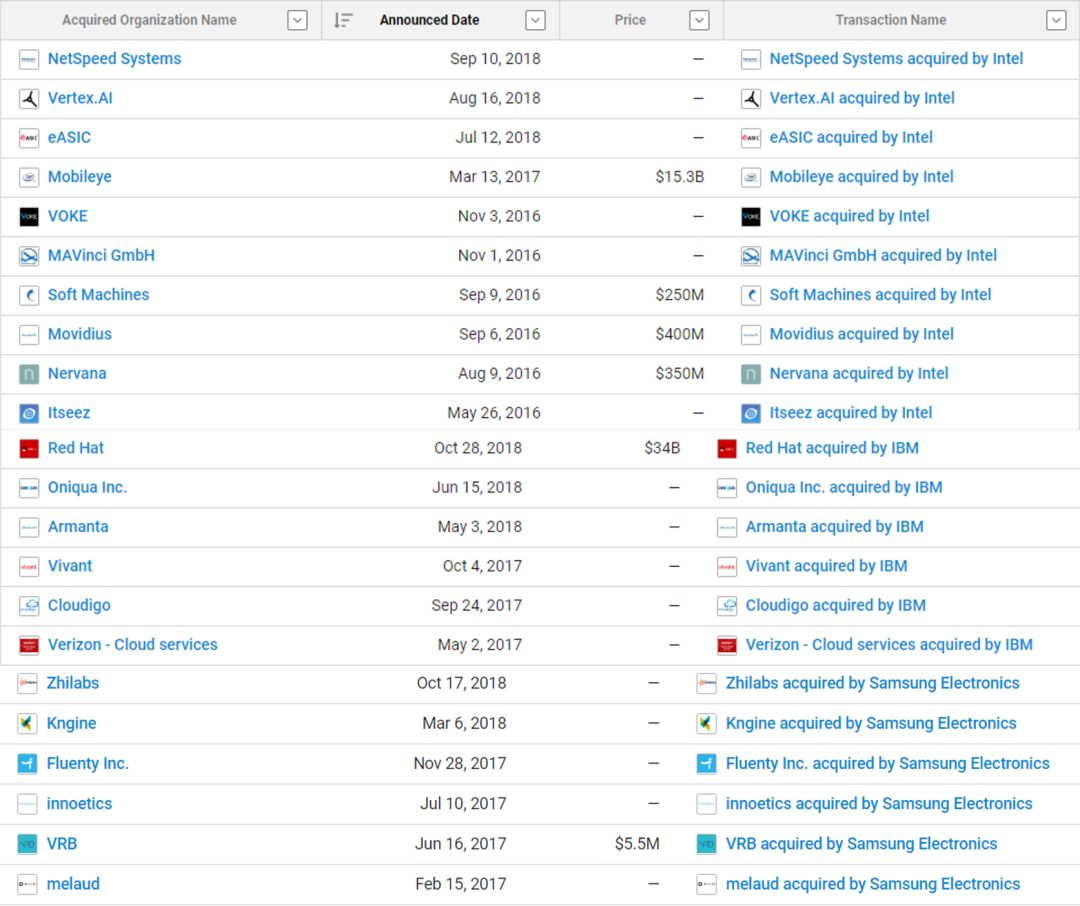This screenshot has height=906, width=1080.
Task: Open the Announced Date column dropdown
Action: pos(535,21)
